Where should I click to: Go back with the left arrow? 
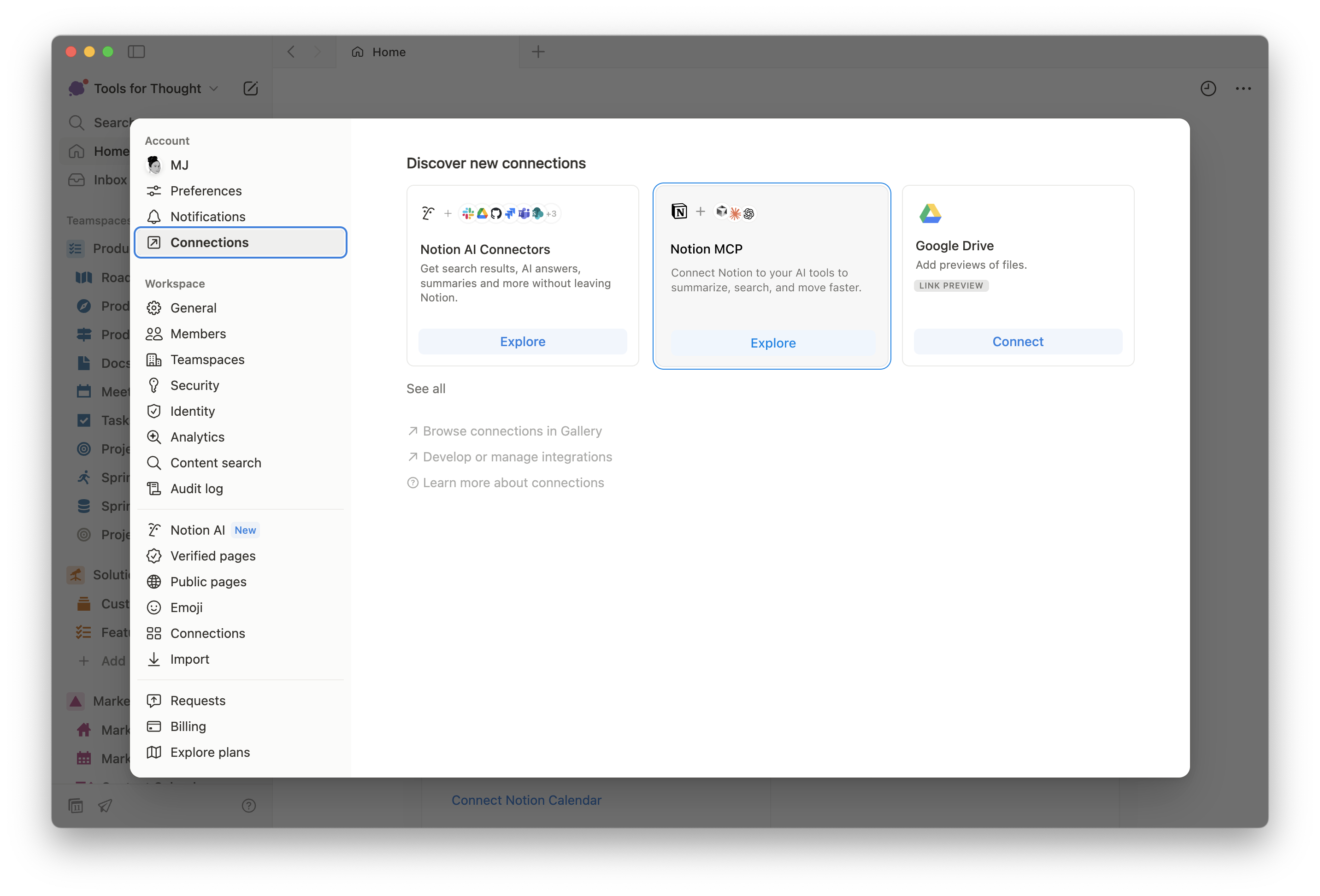291,52
